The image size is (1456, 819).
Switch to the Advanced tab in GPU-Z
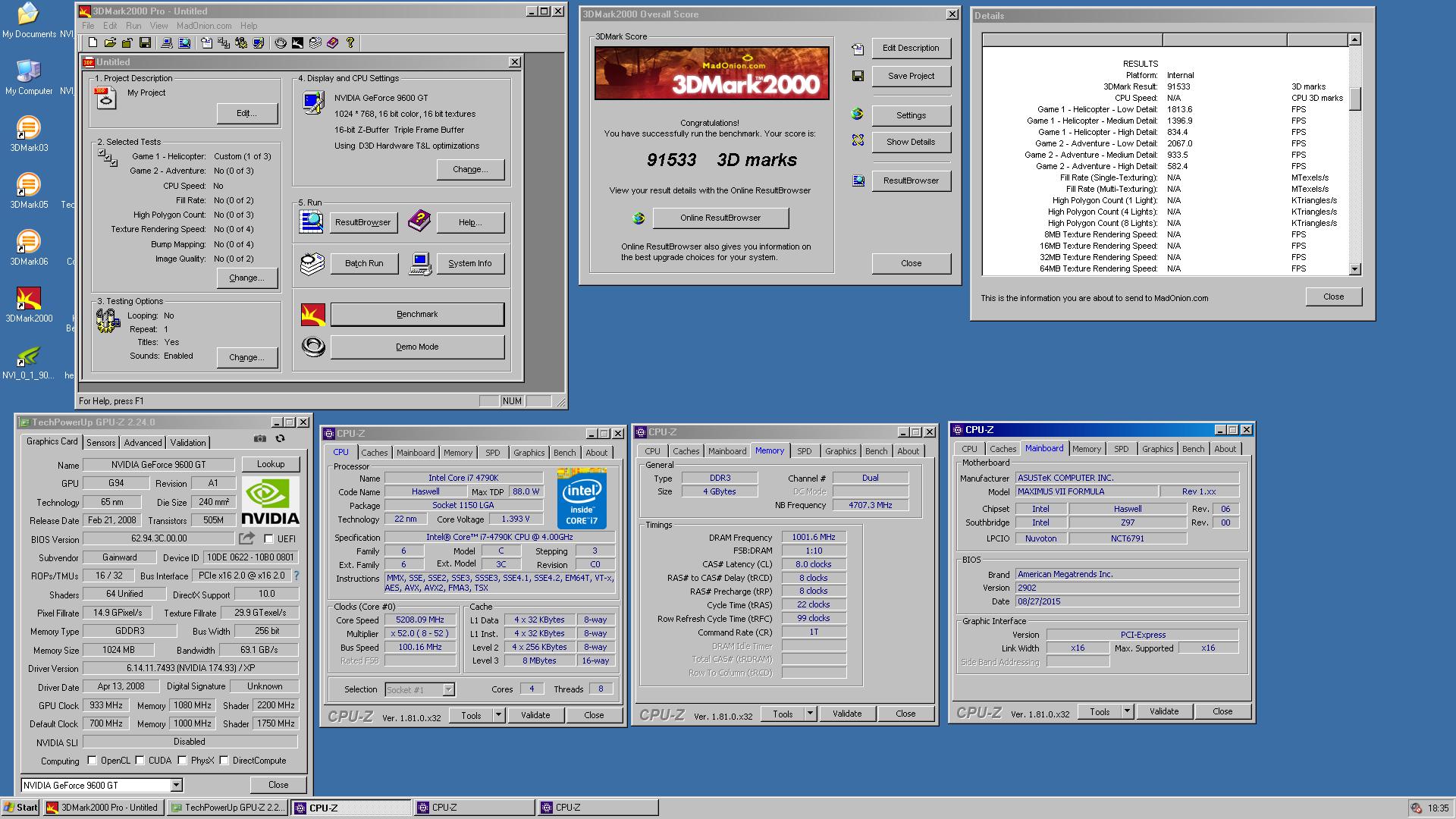coord(143,443)
